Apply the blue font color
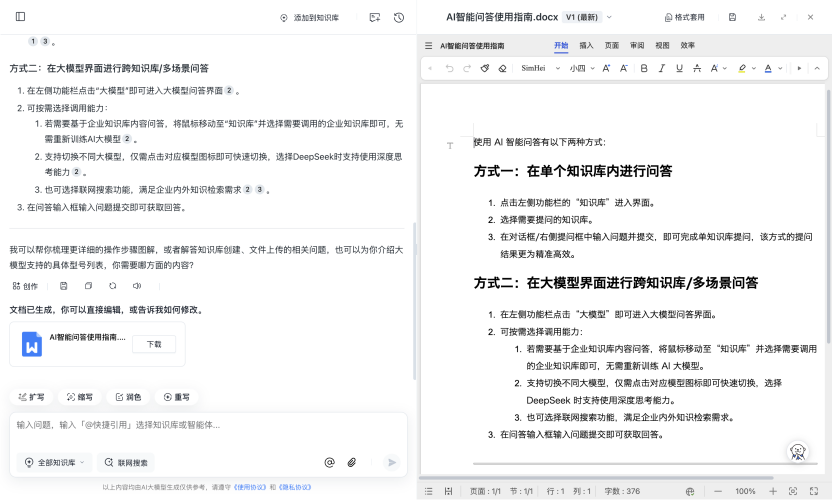The height and width of the screenshot is (500, 832). click(x=768, y=68)
